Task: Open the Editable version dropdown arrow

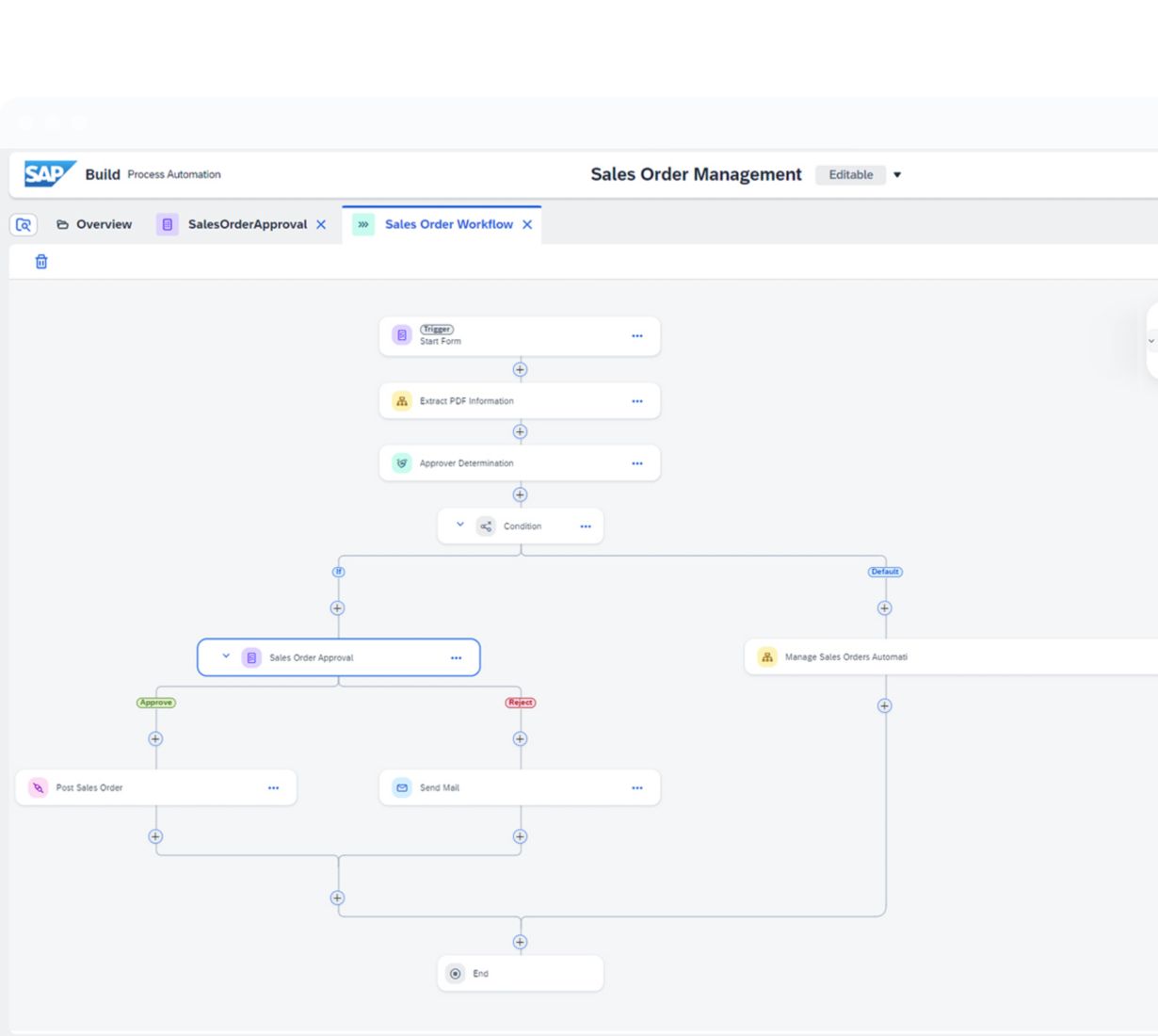Action: [897, 175]
